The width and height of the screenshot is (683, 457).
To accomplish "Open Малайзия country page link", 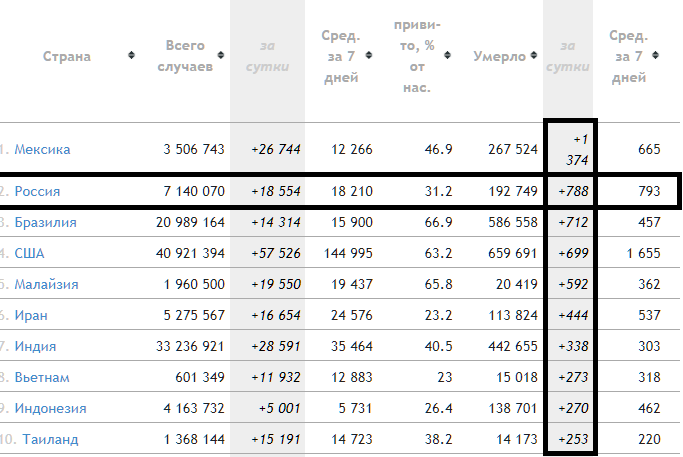I will [x=47, y=284].
